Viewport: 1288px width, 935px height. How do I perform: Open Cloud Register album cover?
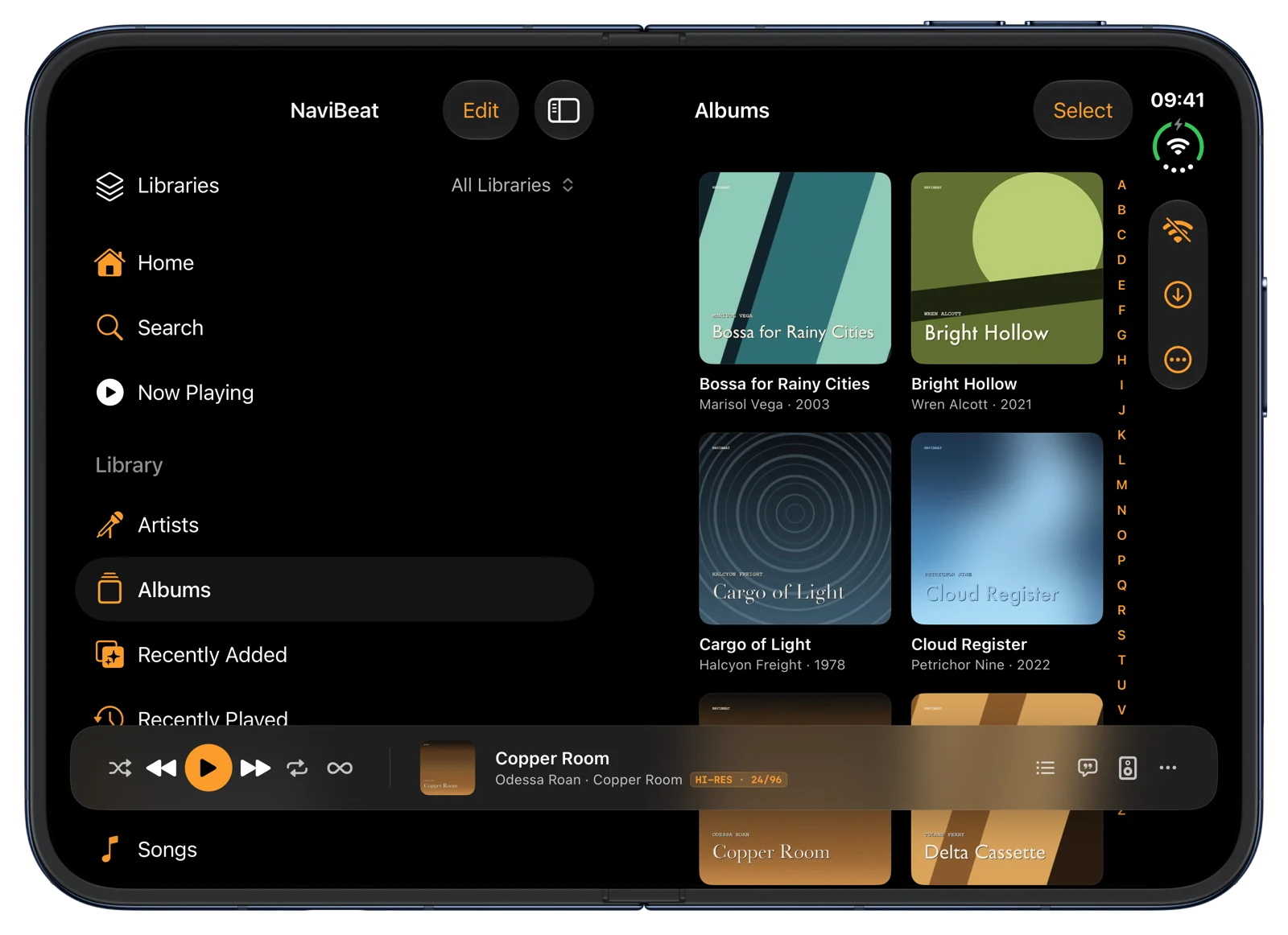click(x=1006, y=529)
